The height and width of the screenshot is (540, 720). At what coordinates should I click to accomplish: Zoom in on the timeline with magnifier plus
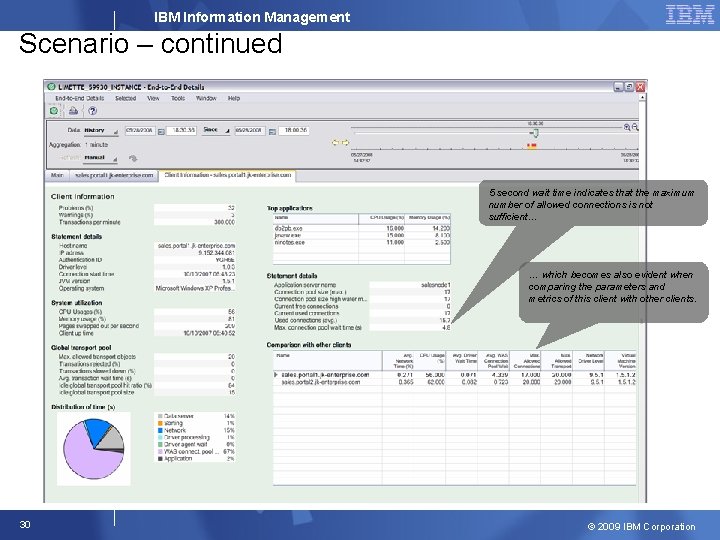pyautogui.click(x=627, y=127)
